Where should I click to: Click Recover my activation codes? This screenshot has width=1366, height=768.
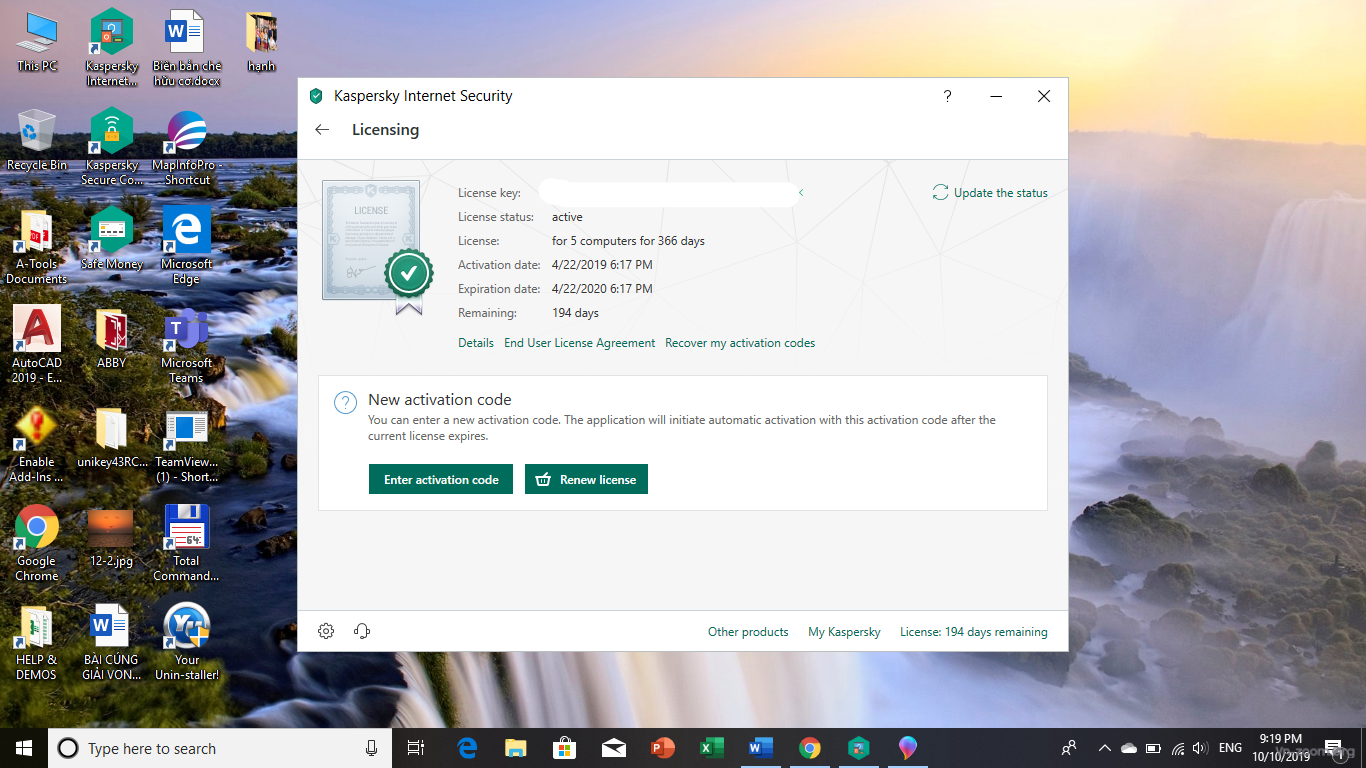(740, 343)
